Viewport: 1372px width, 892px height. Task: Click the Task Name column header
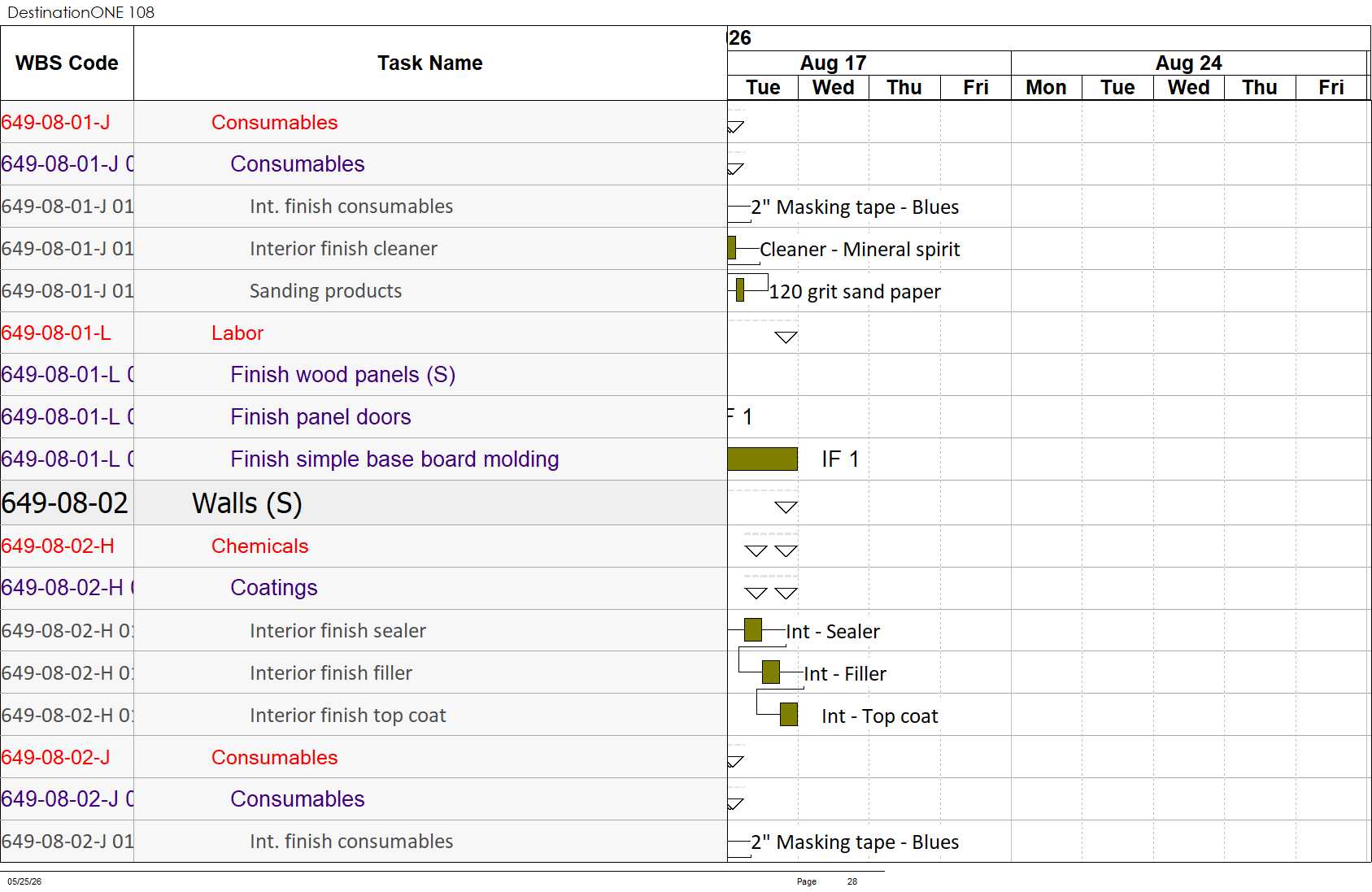[430, 63]
